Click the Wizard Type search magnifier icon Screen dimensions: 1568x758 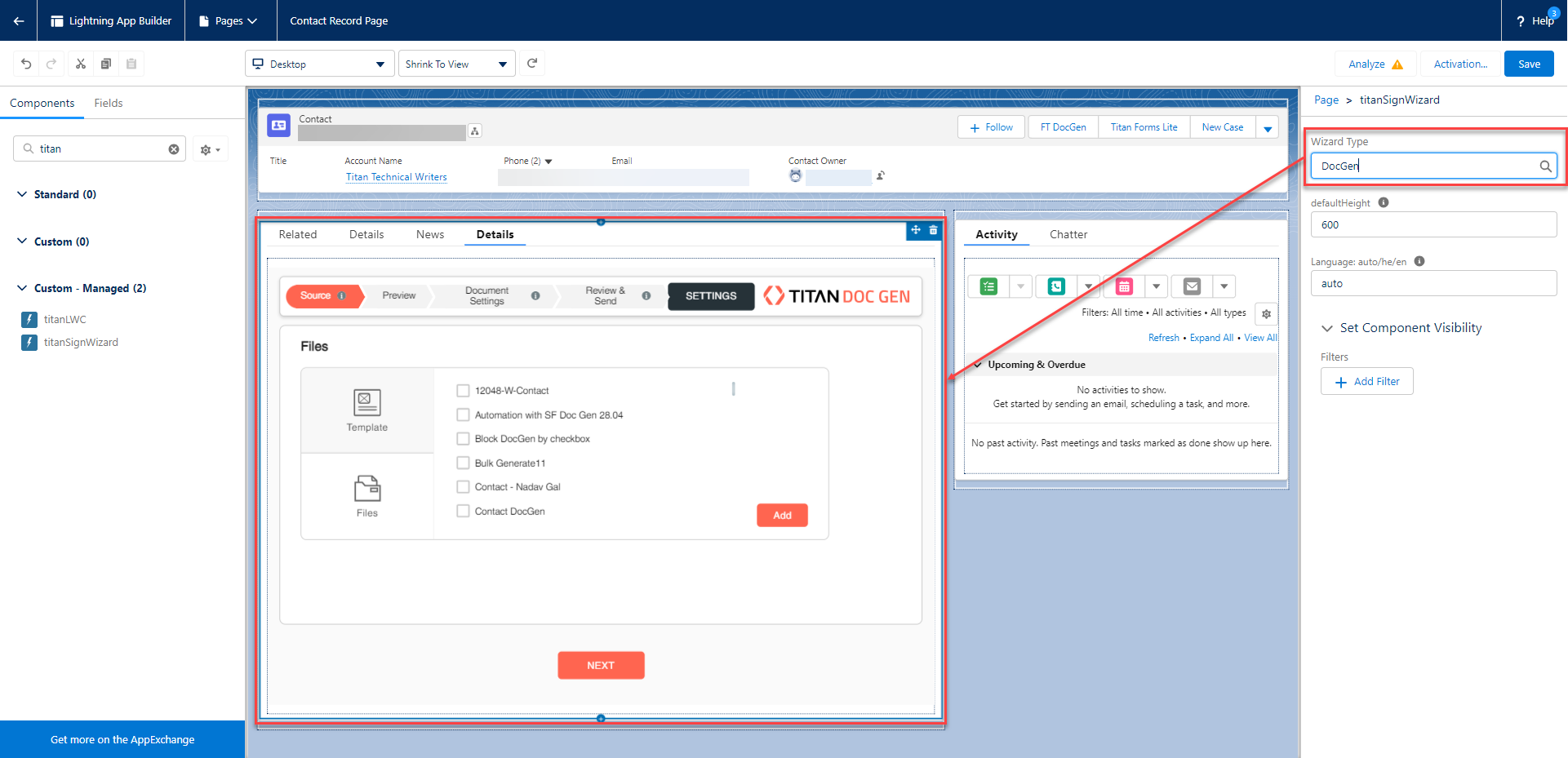coord(1545,166)
